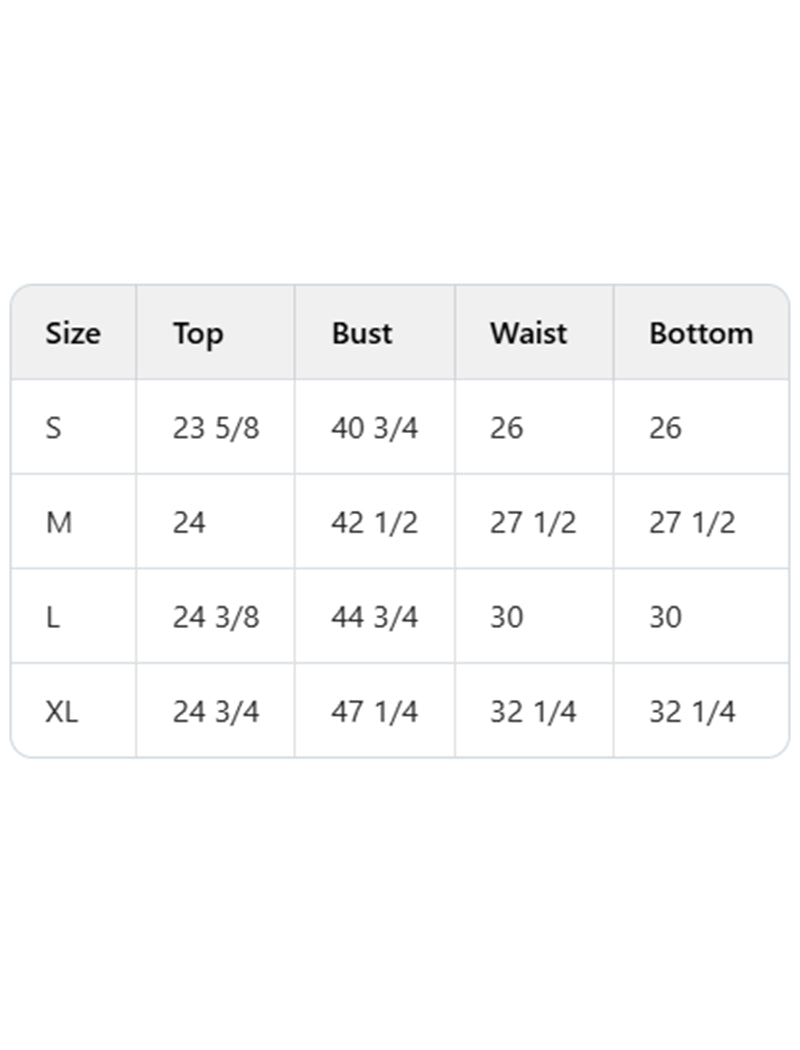
Task: Click Top value 24 3/4
Action: [216, 712]
